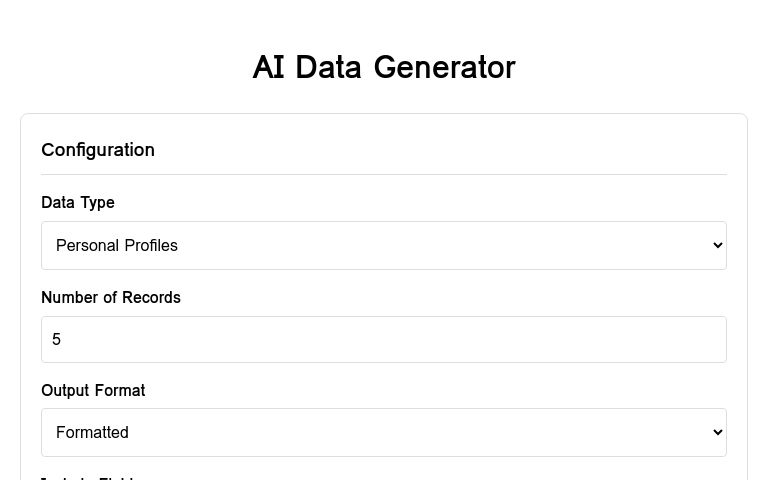The height and width of the screenshot is (480, 768).
Task: Click the Formatted selected value text
Action: pos(92,432)
